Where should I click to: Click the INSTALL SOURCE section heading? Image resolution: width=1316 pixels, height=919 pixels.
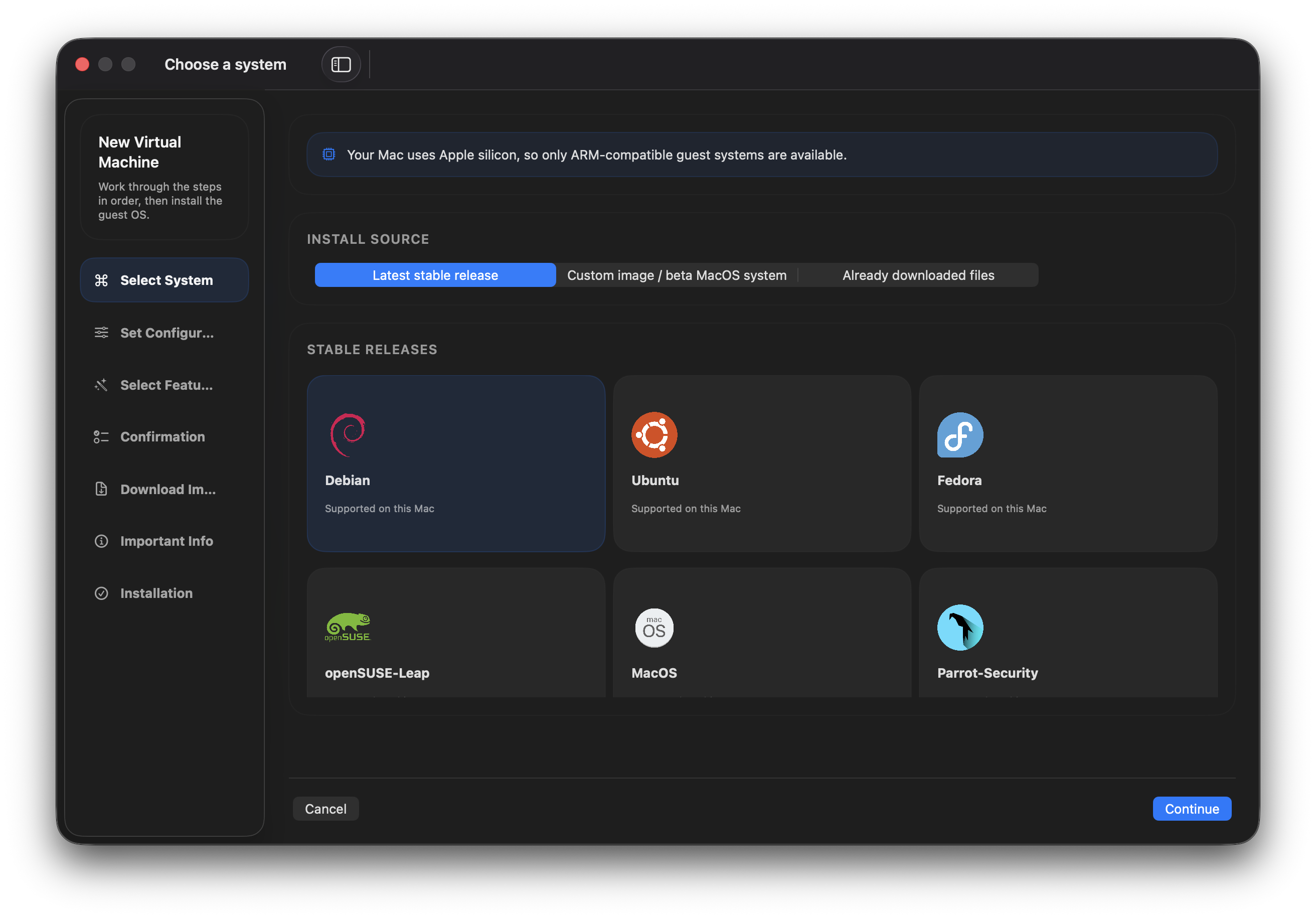click(x=368, y=239)
